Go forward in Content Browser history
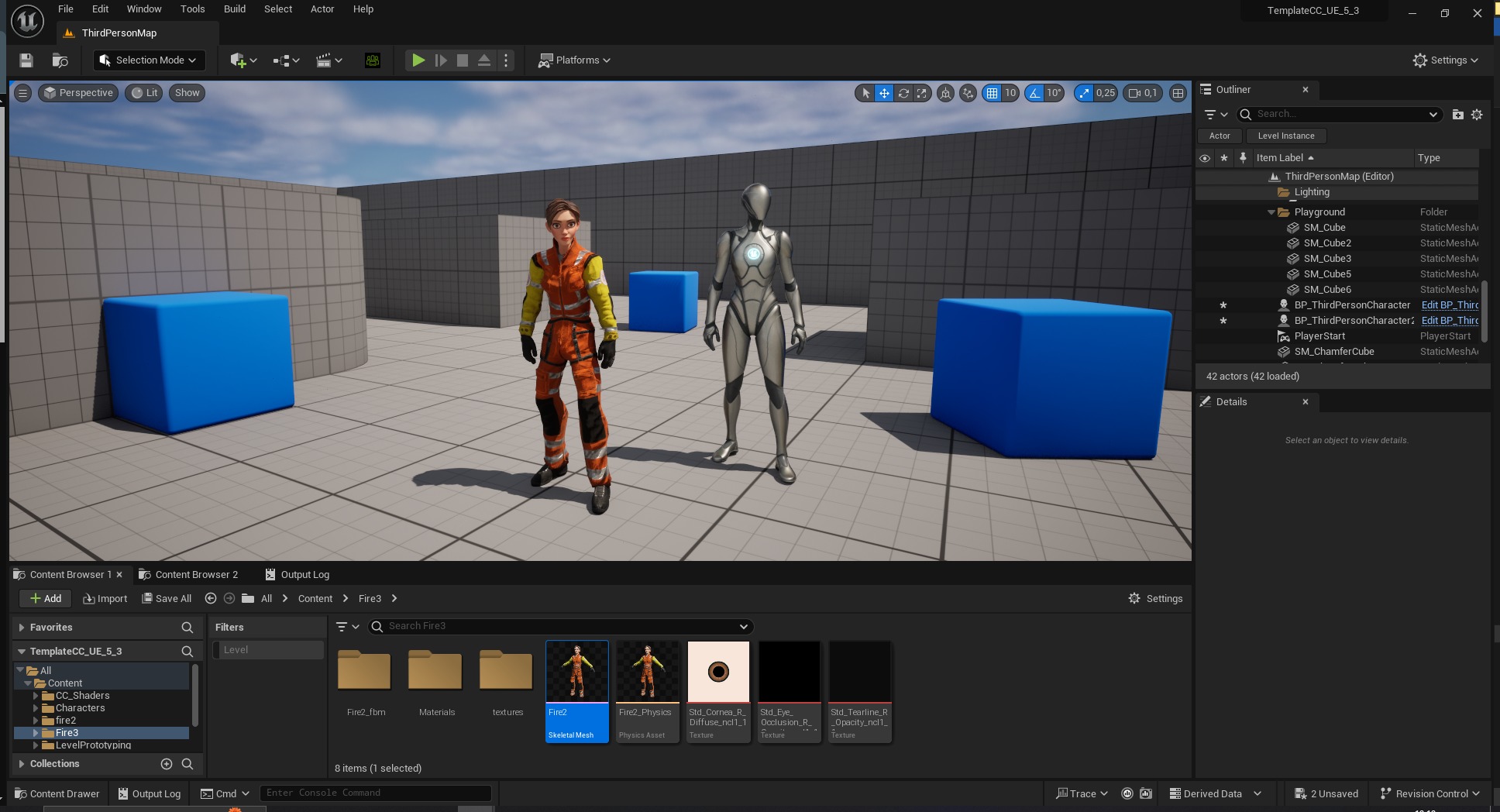 (x=229, y=598)
